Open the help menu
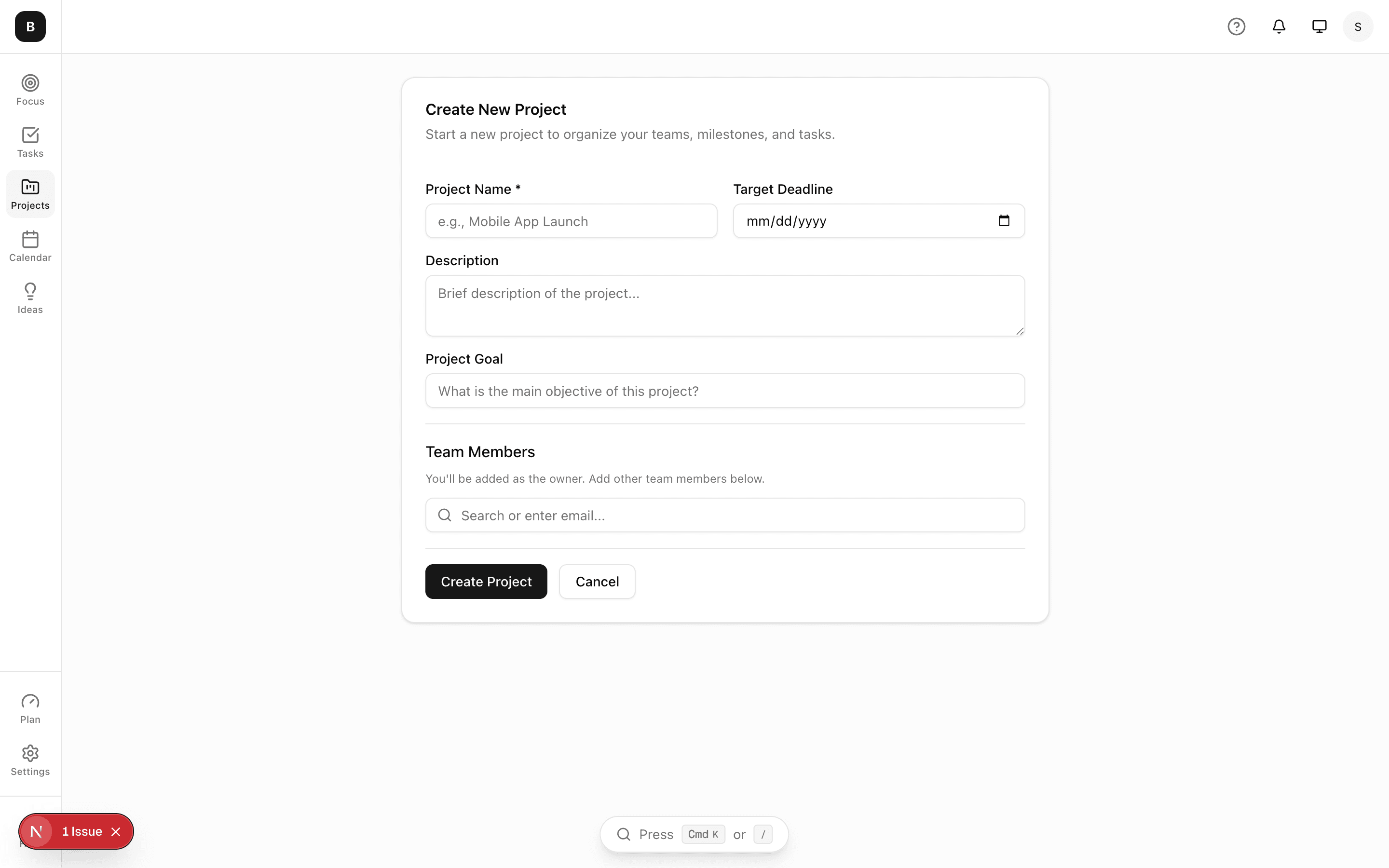 tap(1236, 27)
